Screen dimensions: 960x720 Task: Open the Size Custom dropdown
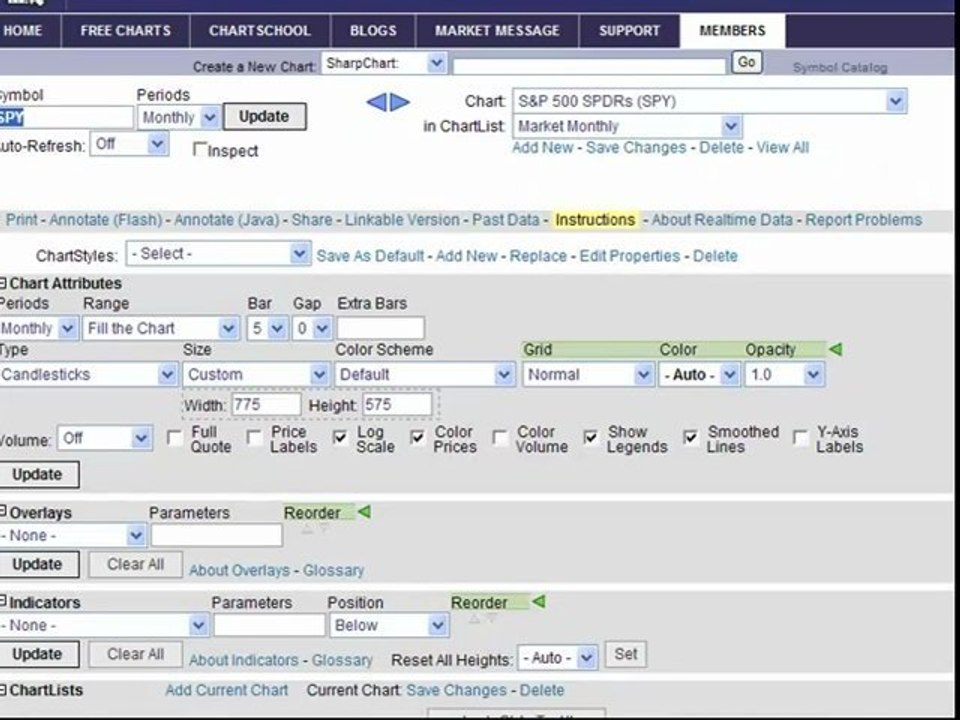(x=256, y=374)
